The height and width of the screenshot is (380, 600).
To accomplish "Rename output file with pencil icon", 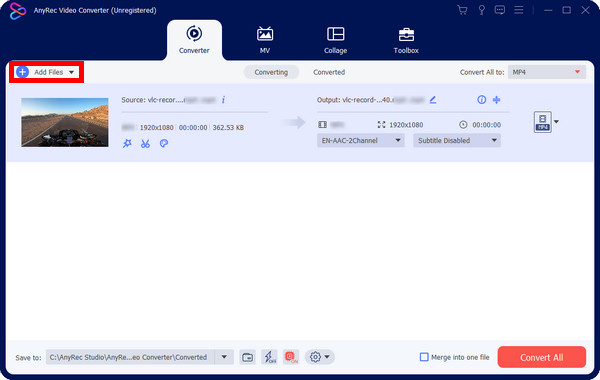I will coord(433,100).
